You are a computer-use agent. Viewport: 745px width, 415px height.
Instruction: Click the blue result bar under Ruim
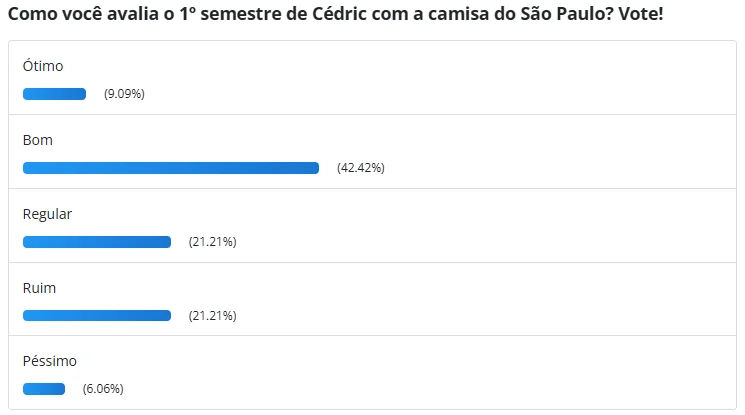pos(97,316)
